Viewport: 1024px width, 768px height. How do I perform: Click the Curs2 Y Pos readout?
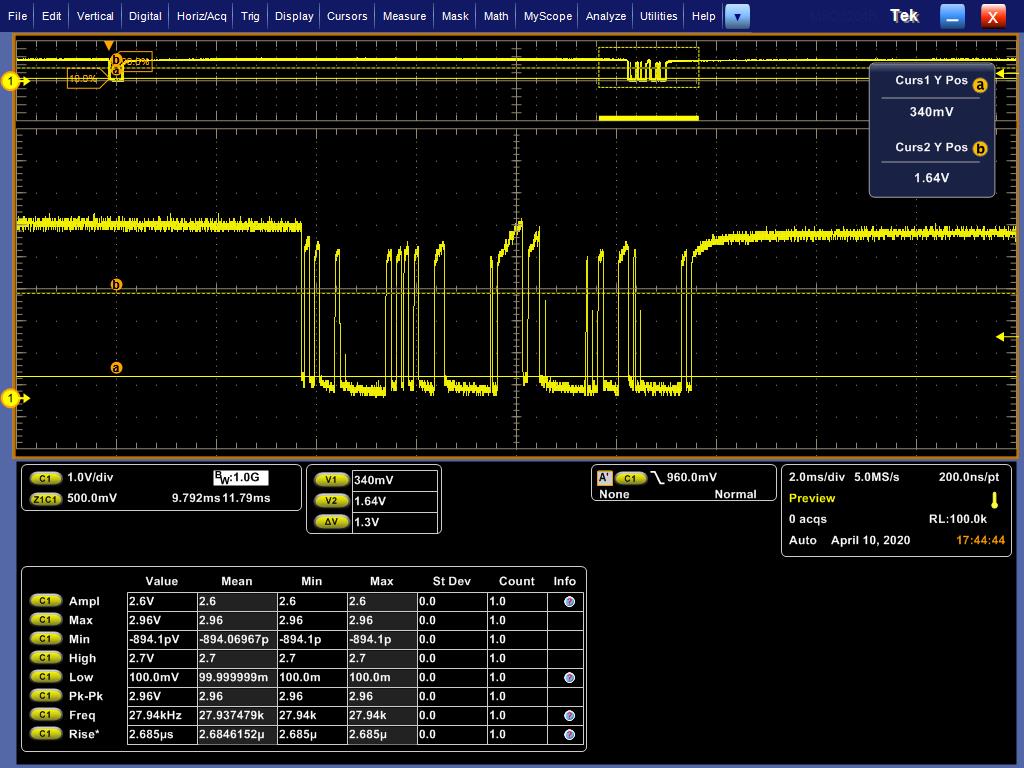click(x=931, y=178)
